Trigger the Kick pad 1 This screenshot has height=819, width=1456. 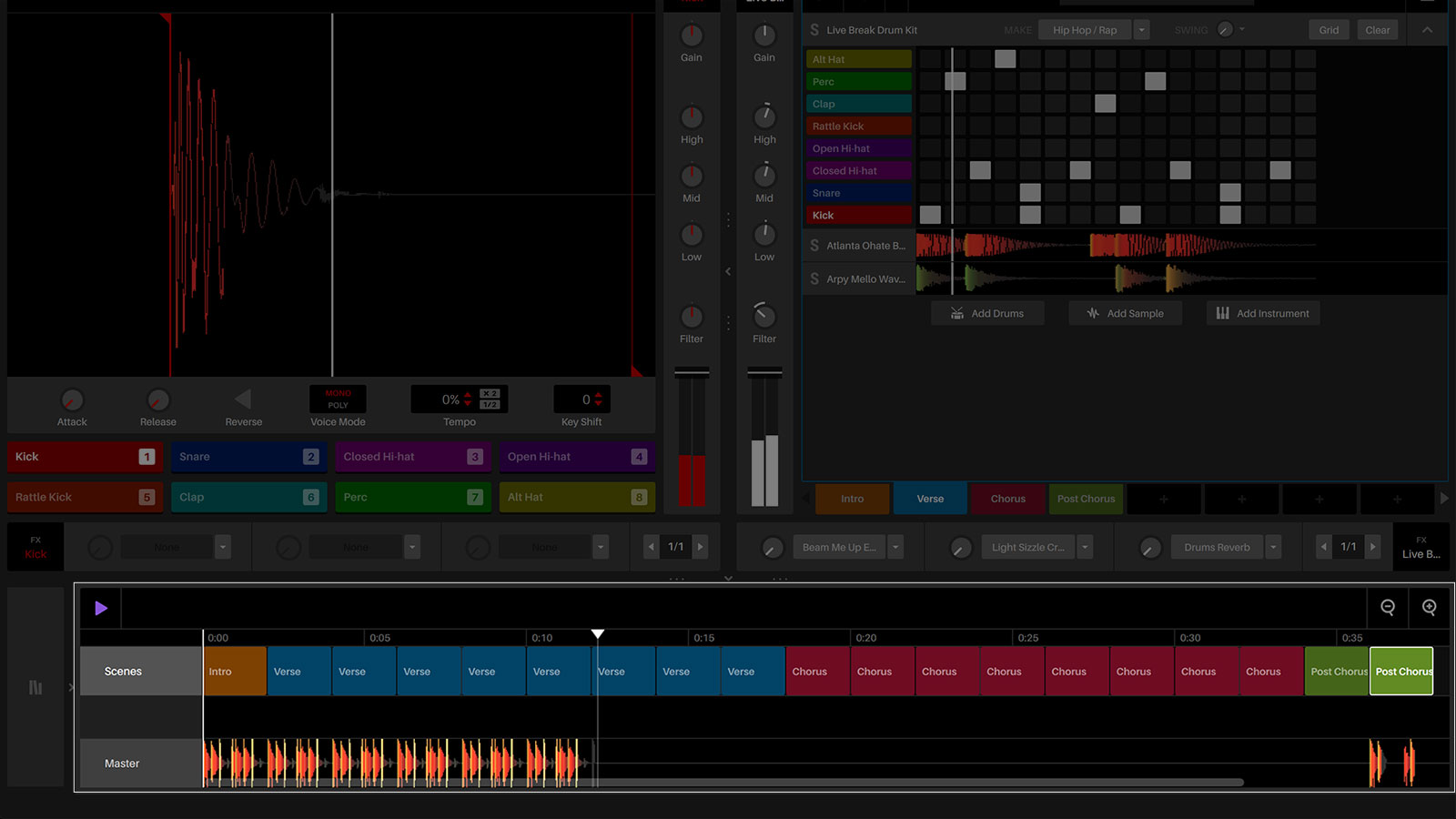[85, 457]
